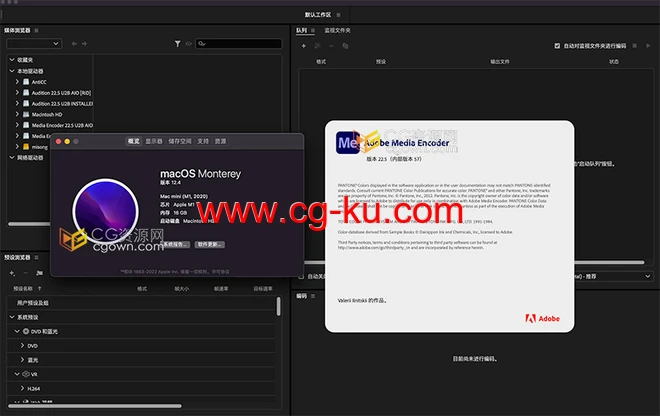This screenshot has width=660, height=416.
Task: Expand the Audition 22.5 U2B AIO [RiD] node
Action: 17,93
